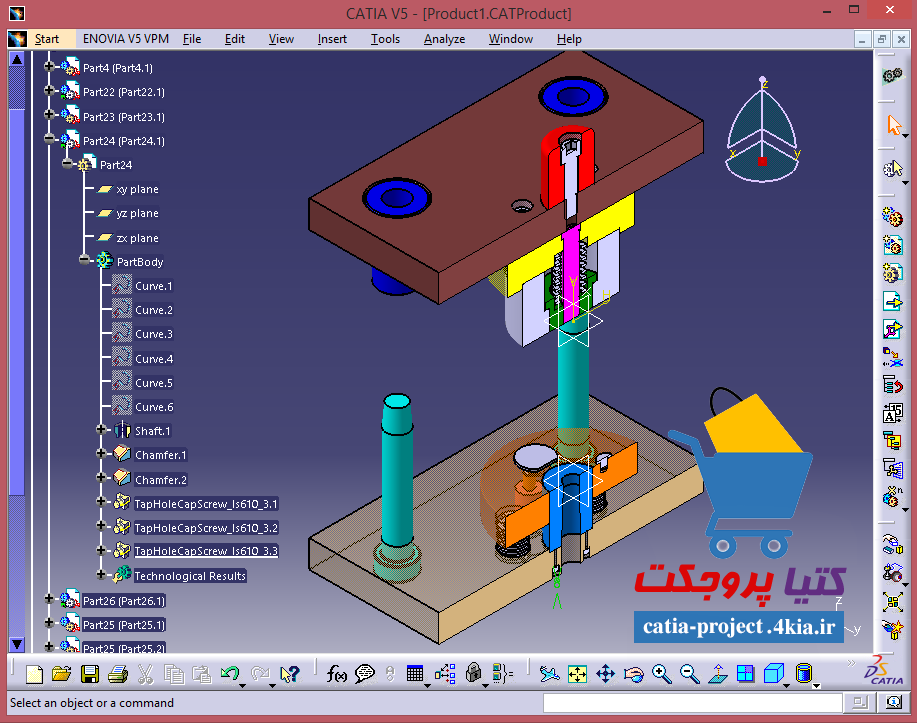Image resolution: width=917 pixels, height=723 pixels.
Task: Open the Undo history dropdown arrow
Action: coord(243,684)
